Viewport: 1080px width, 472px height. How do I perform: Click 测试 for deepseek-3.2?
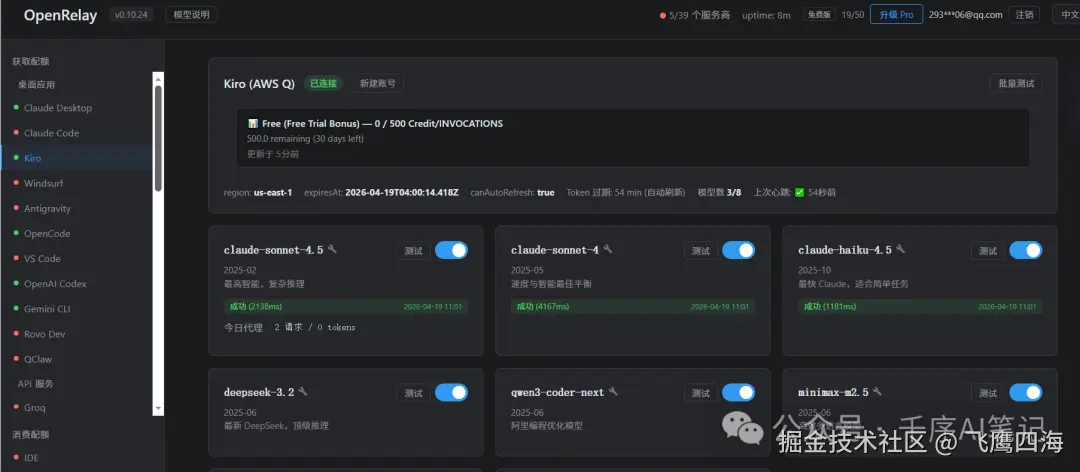(x=414, y=393)
